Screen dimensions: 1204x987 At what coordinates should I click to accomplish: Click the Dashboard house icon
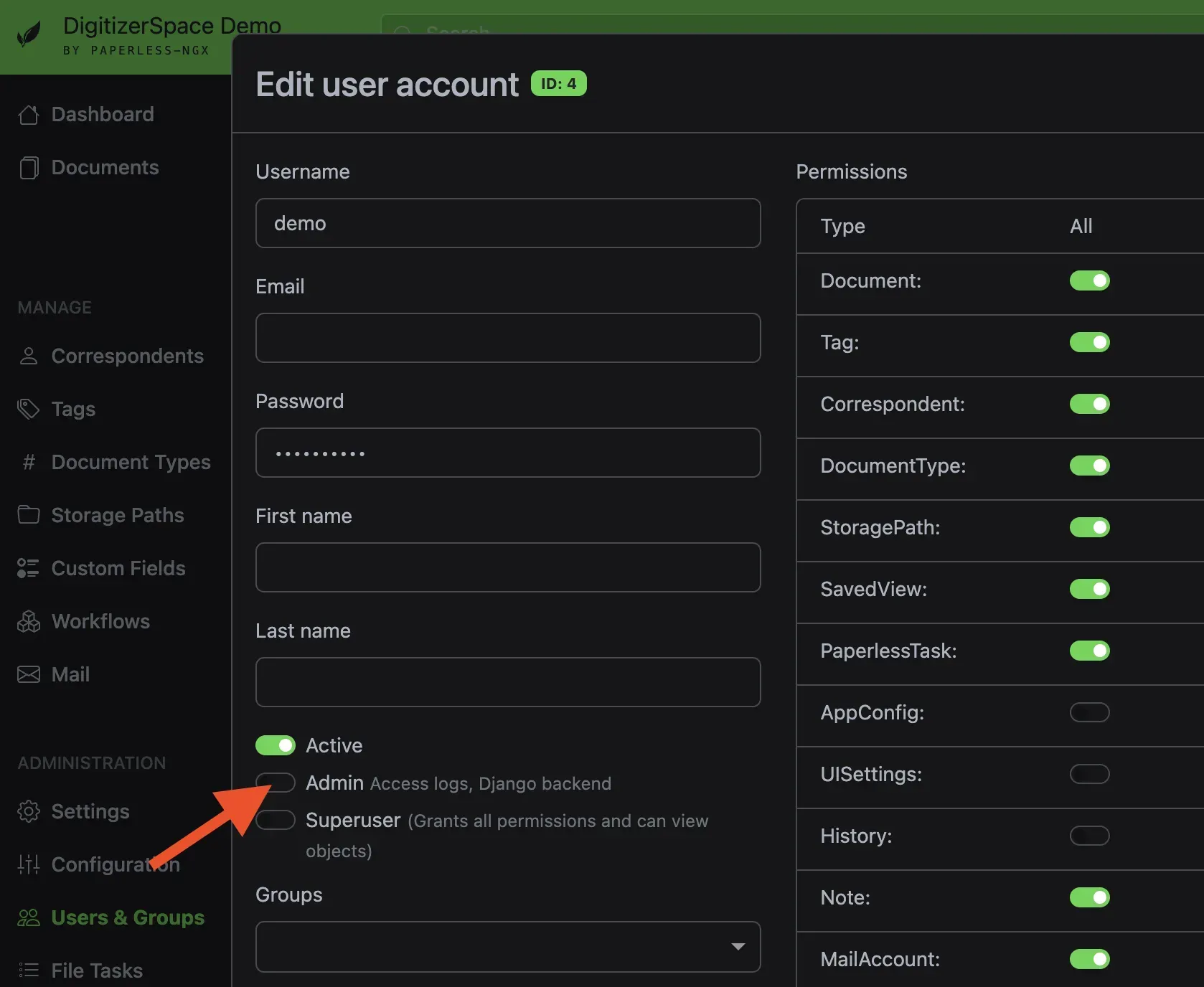click(x=29, y=115)
